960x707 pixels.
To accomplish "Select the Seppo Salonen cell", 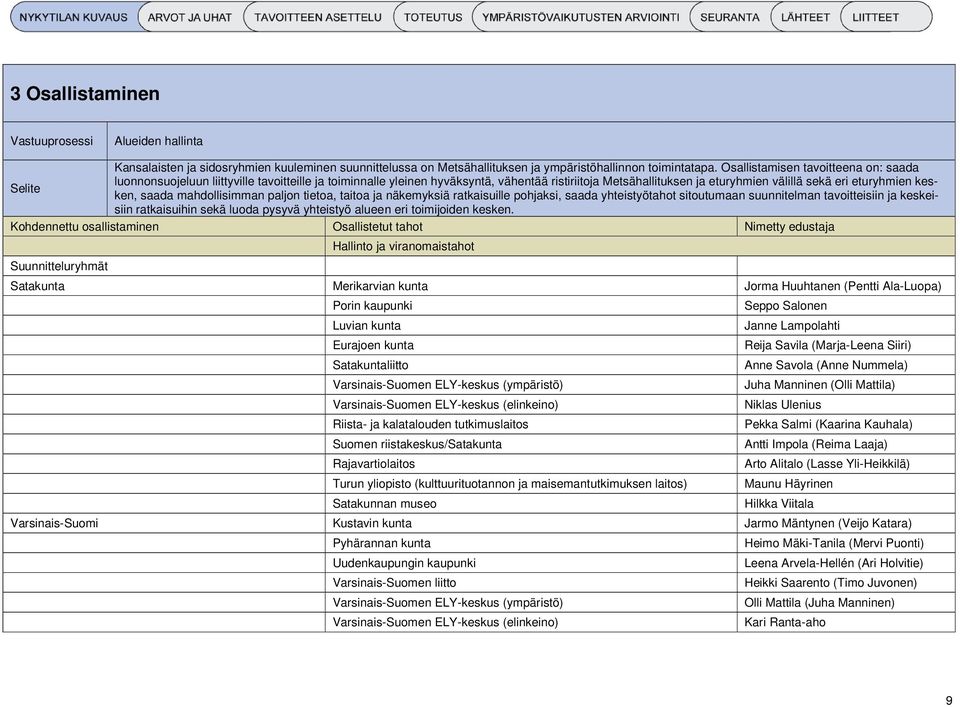I will pyautogui.click(x=846, y=305).
